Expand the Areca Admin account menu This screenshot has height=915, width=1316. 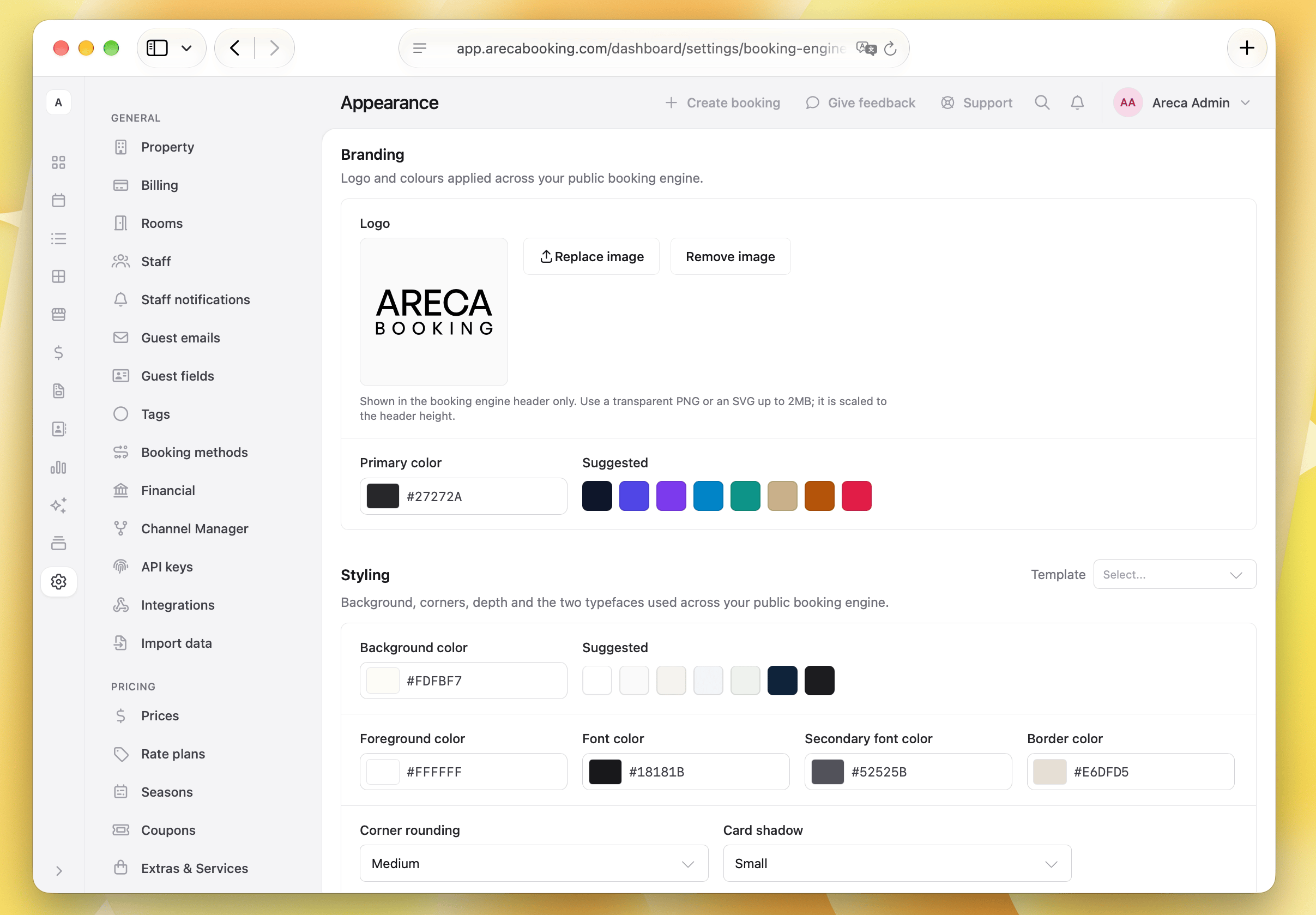click(1182, 103)
